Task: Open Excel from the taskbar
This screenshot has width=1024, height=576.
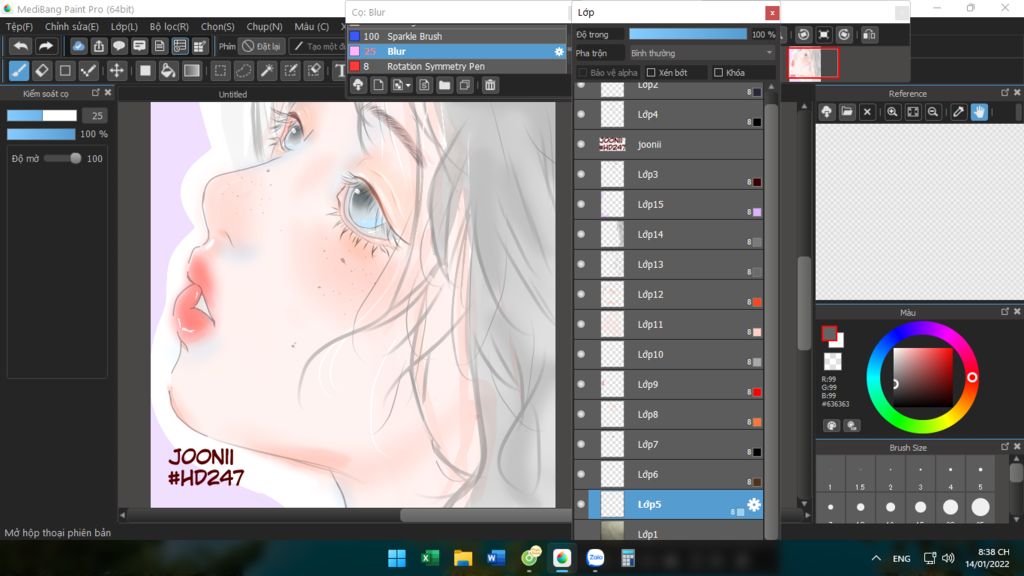Action: pyautogui.click(x=430, y=558)
